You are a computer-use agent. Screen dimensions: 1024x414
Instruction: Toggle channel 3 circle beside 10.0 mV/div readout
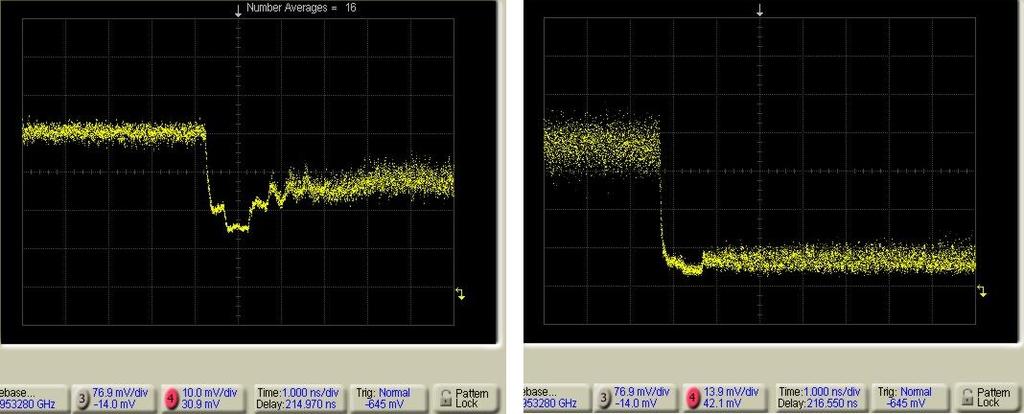(x=81, y=399)
